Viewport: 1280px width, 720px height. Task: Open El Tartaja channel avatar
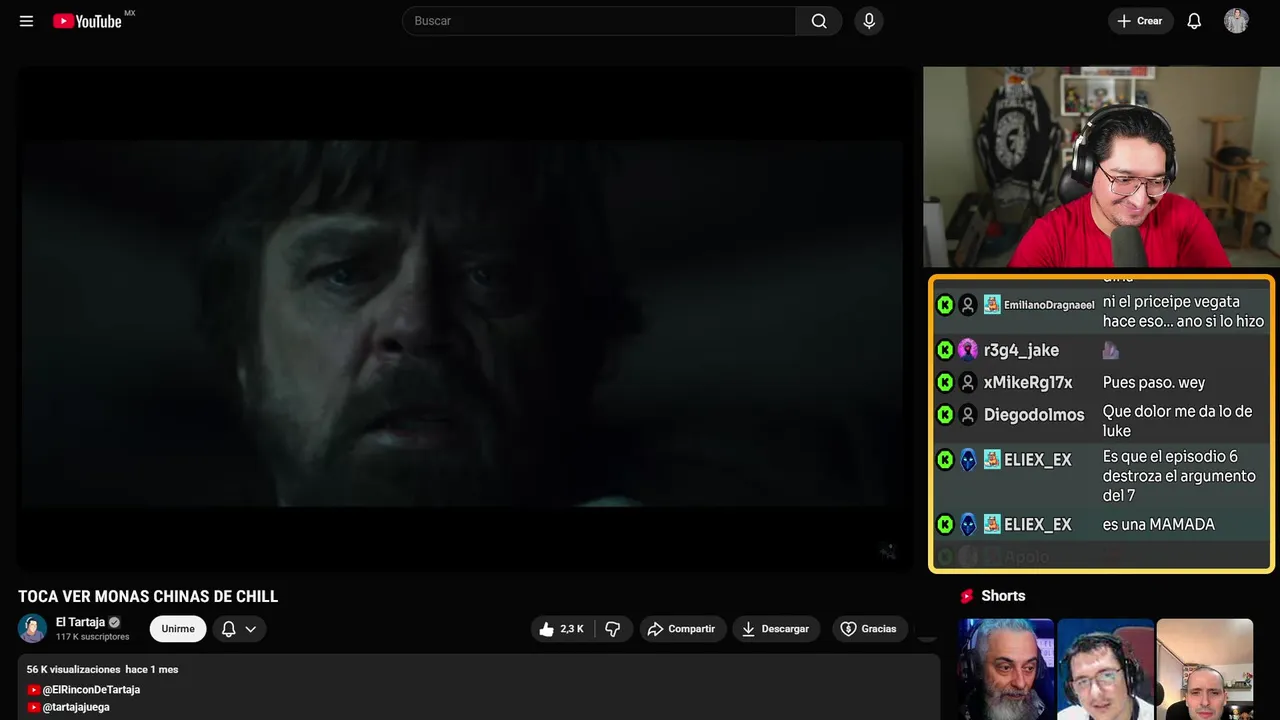32,628
